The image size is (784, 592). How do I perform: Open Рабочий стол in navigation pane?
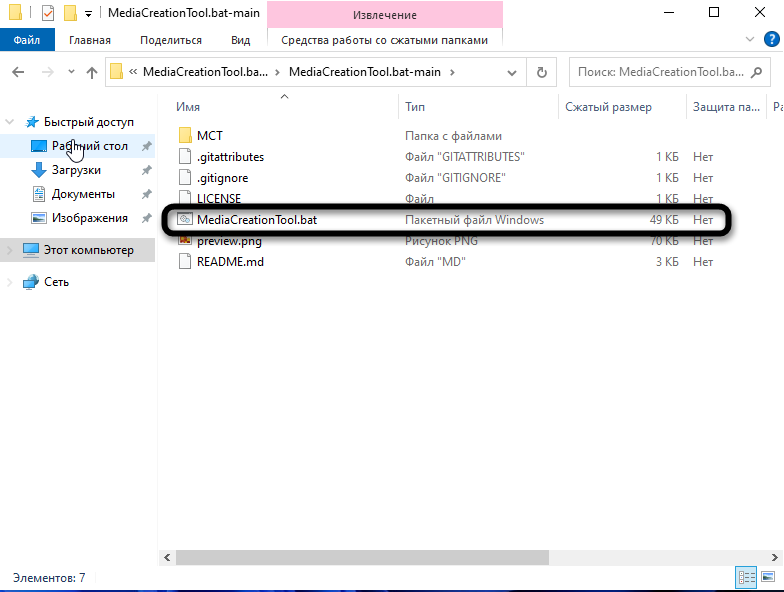tap(90, 146)
